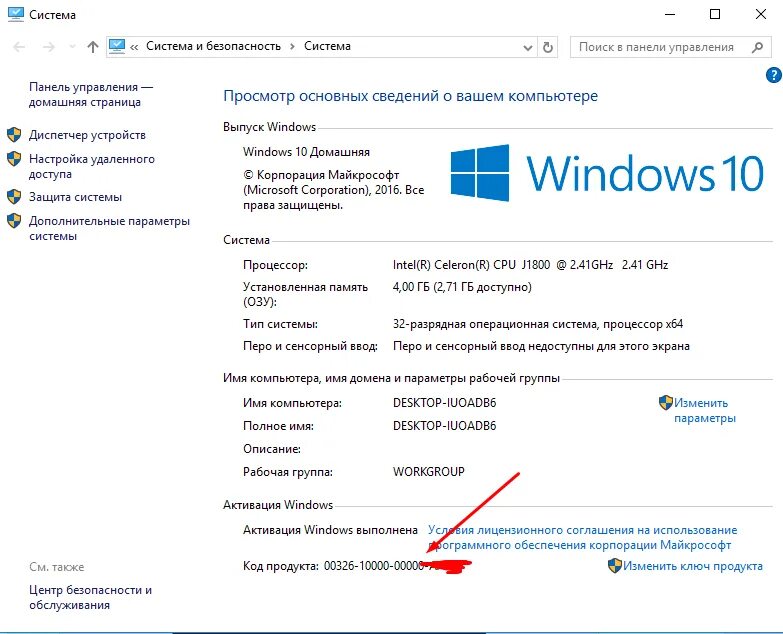Click Система и безопасность breadcrumb
This screenshot has height=634, width=783.
tap(213, 46)
